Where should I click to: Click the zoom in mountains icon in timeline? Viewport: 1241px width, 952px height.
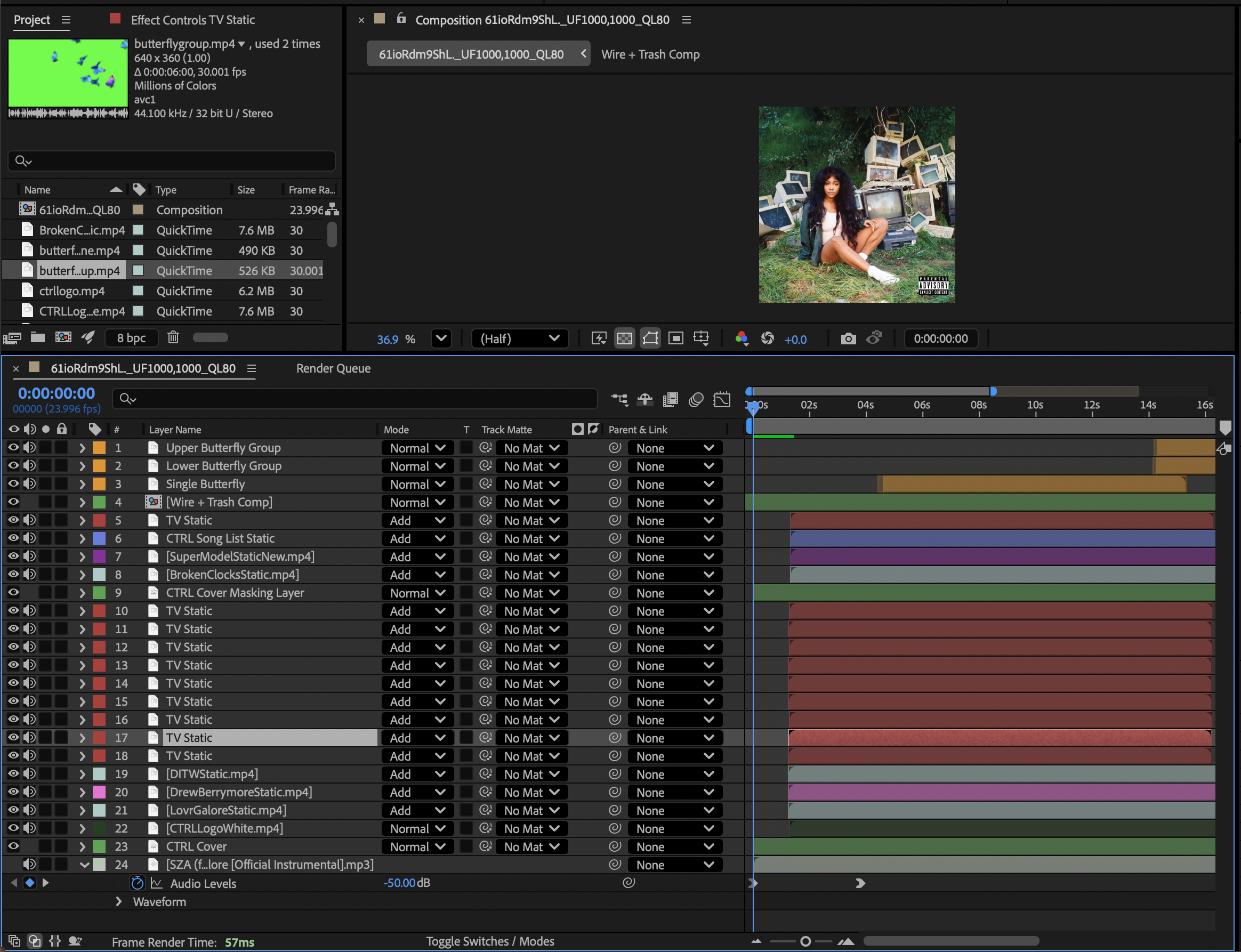point(845,941)
